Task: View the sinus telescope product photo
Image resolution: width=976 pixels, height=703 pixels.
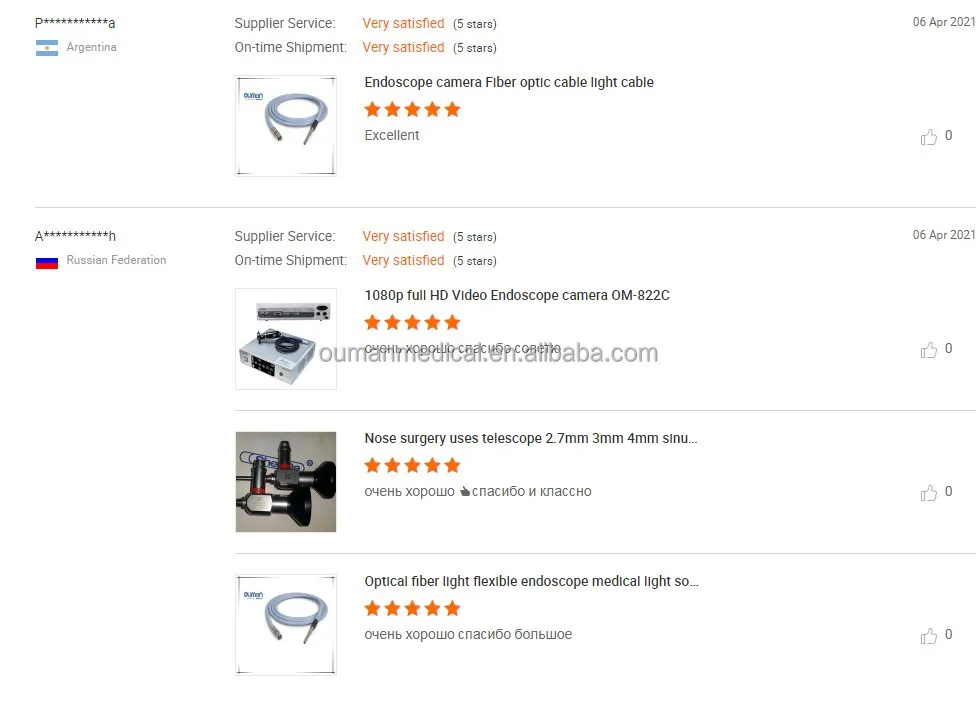Action: (286, 482)
